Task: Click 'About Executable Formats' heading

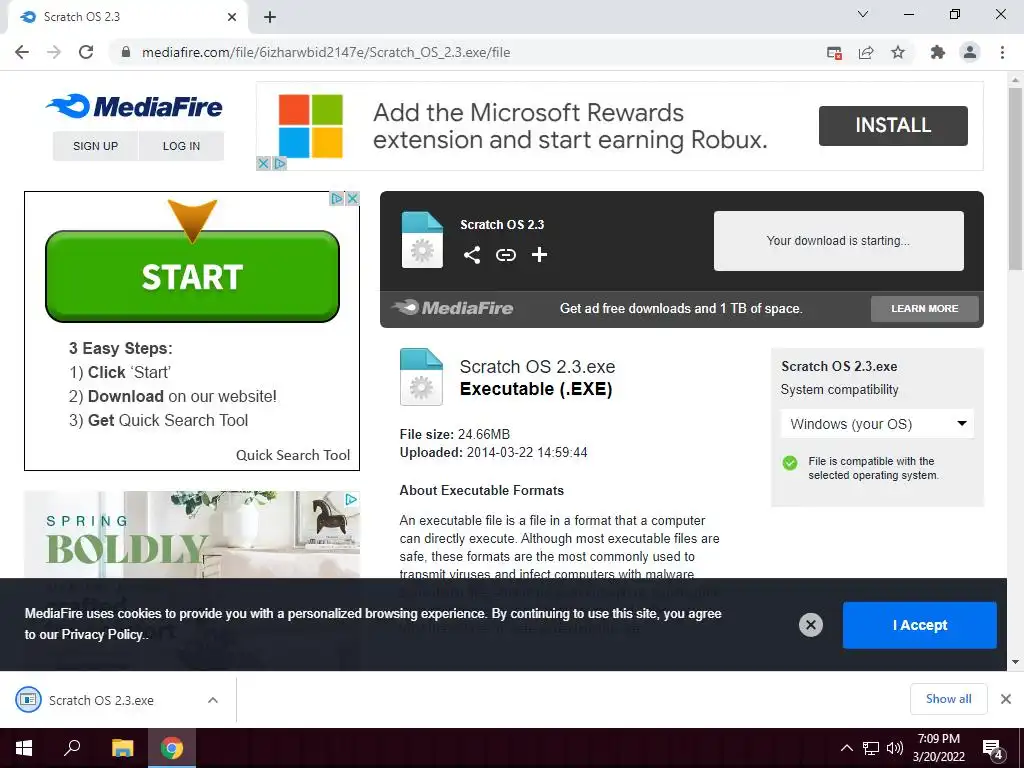Action: 481,490
